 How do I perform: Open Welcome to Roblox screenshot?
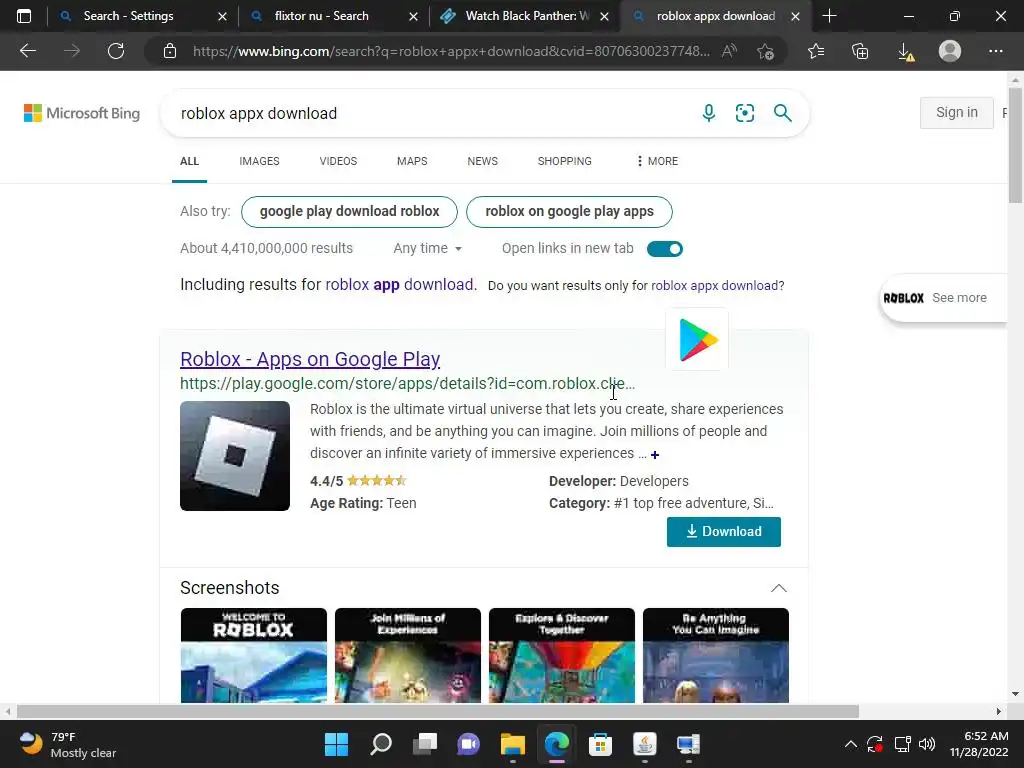(x=254, y=655)
